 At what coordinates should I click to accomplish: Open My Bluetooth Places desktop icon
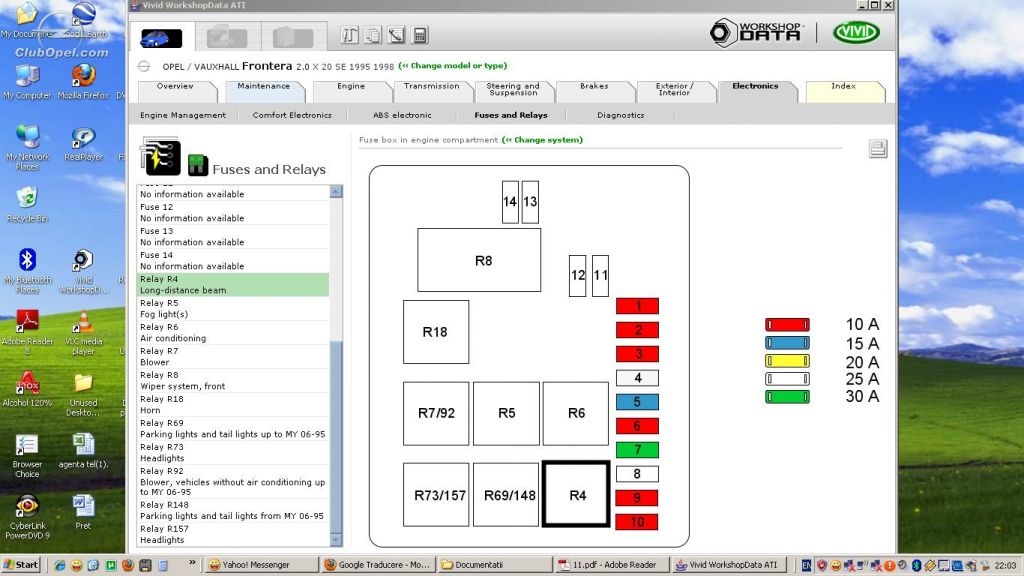tap(27, 270)
